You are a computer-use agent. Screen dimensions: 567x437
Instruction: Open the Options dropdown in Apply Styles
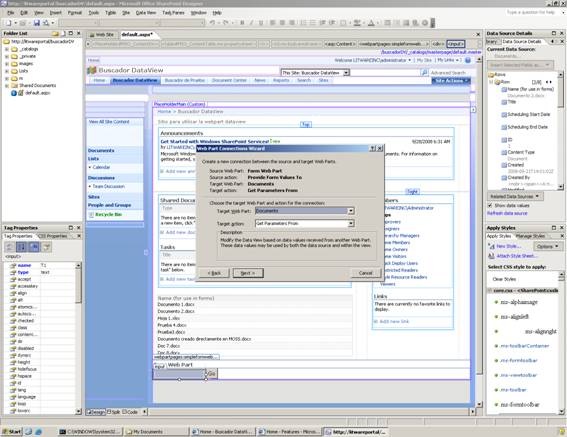tap(547, 246)
